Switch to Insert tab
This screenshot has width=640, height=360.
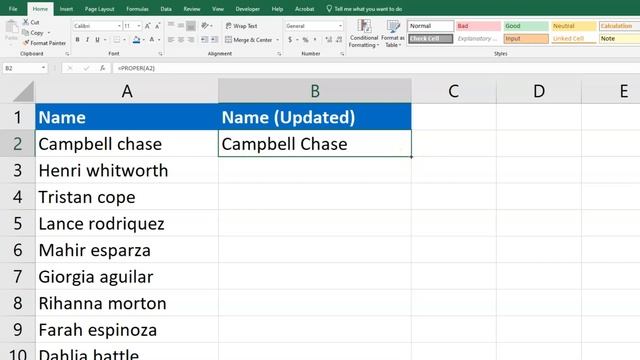click(66, 9)
